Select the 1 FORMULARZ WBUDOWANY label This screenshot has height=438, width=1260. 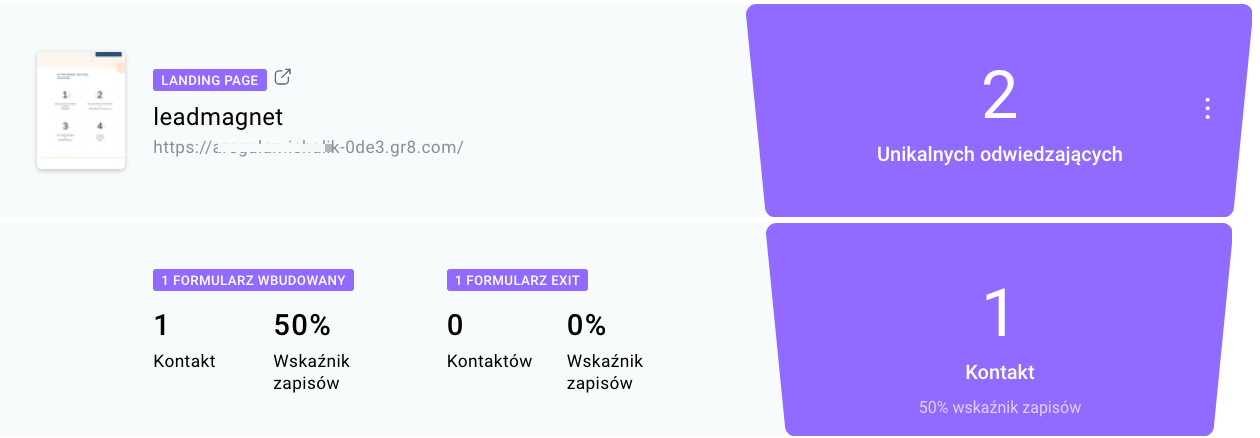click(x=253, y=280)
